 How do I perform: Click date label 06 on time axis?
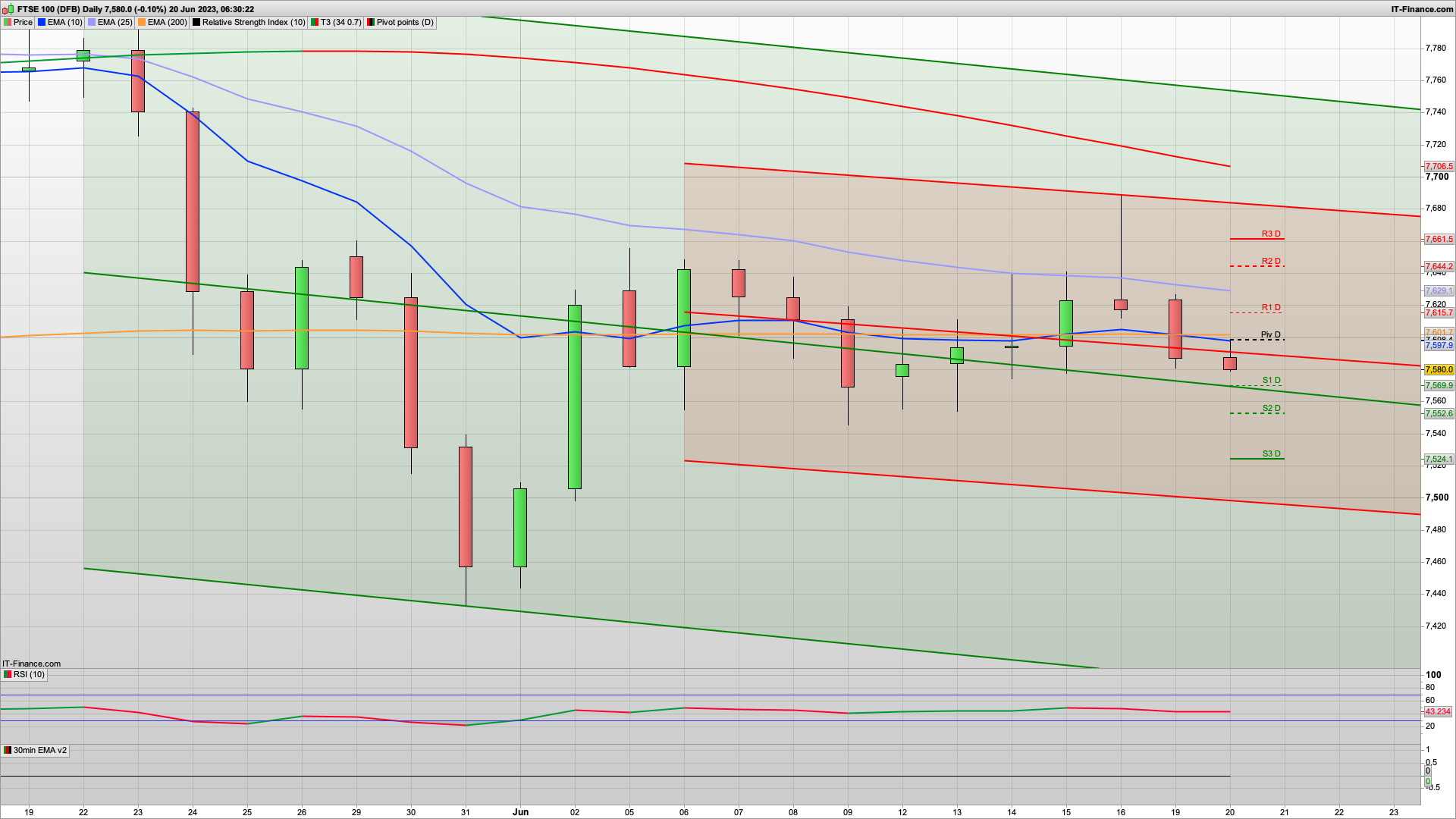tap(684, 811)
